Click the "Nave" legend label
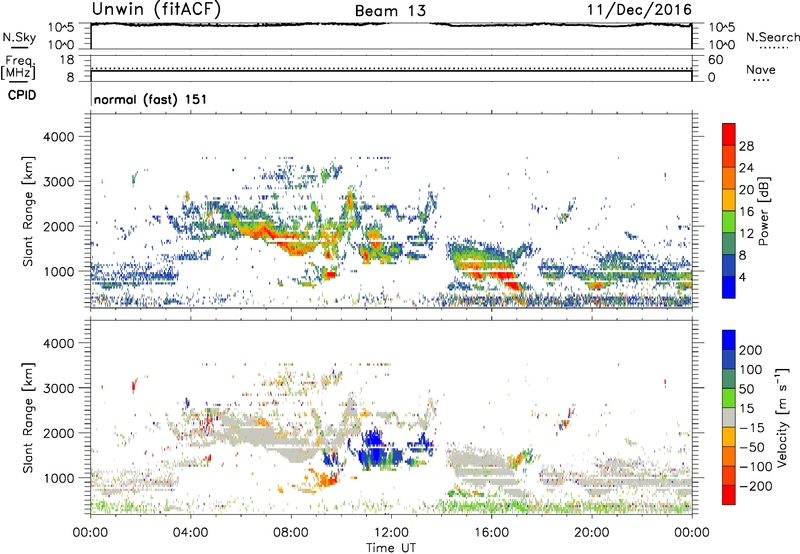 click(761, 69)
